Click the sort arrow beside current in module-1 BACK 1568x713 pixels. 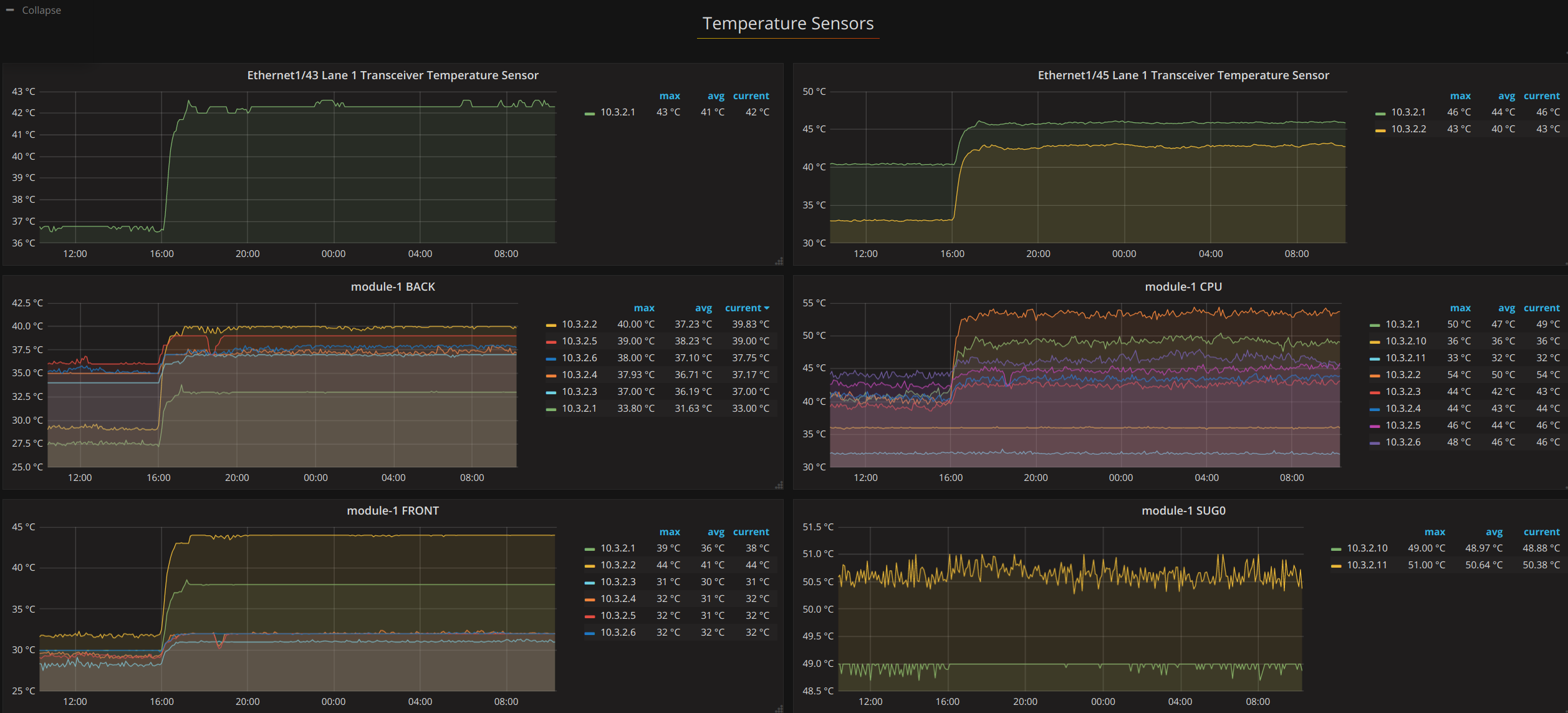pyautogui.click(x=767, y=308)
